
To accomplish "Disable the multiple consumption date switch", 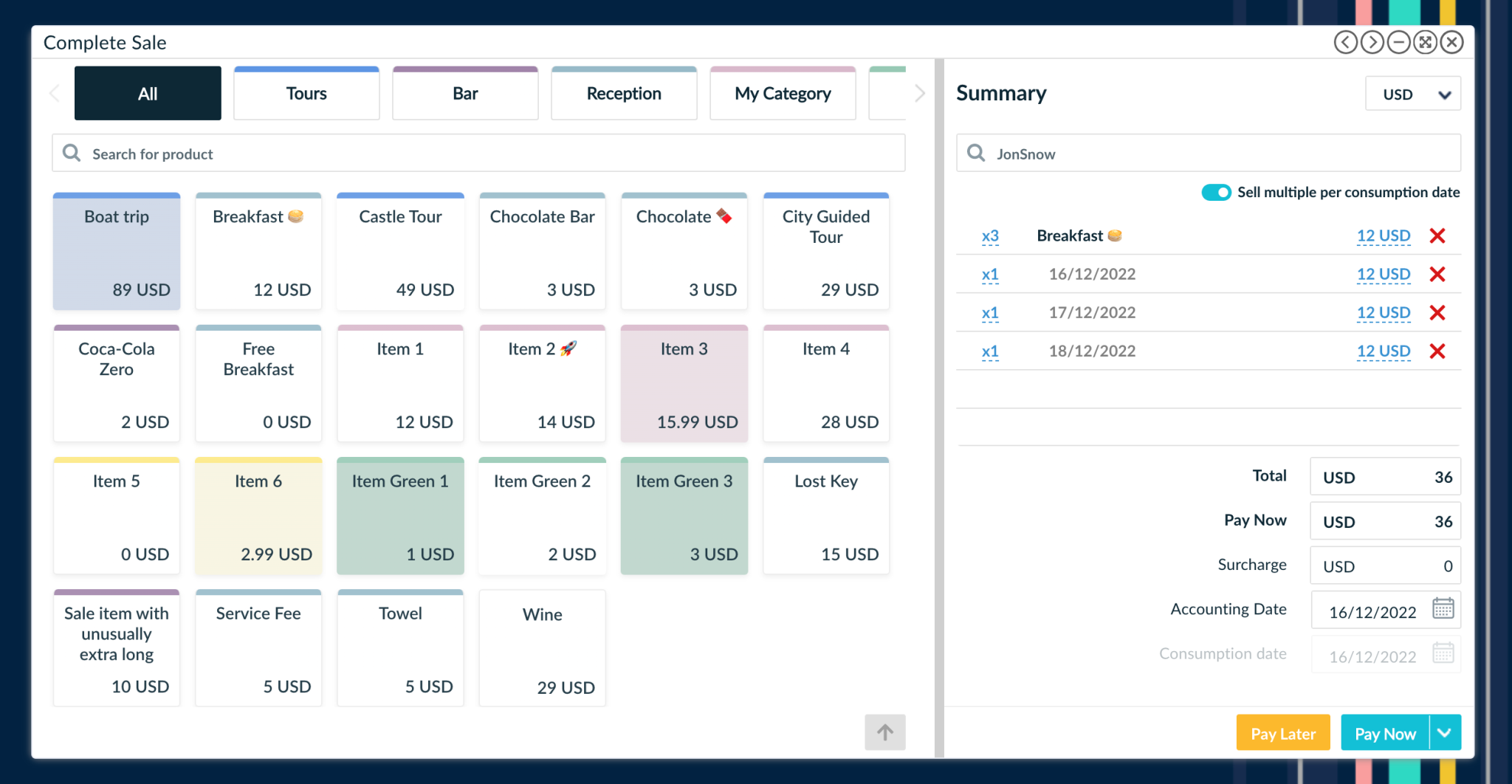I will 1216,192.
